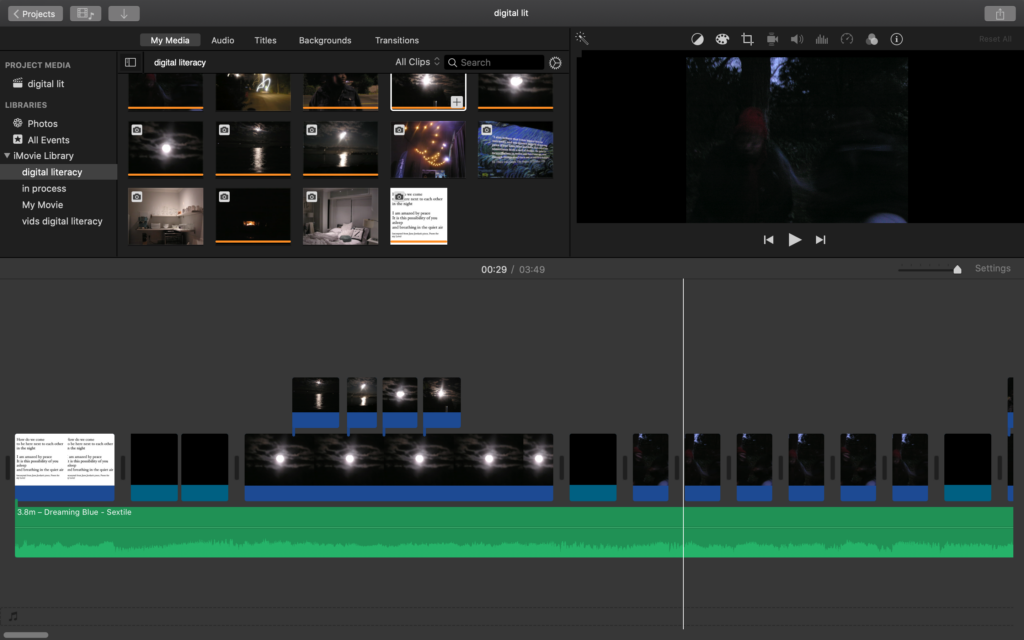Open the clip filter and audio effects tool
The width and height of the screenshot is (1024, 640).
click(x=871, y=39)
